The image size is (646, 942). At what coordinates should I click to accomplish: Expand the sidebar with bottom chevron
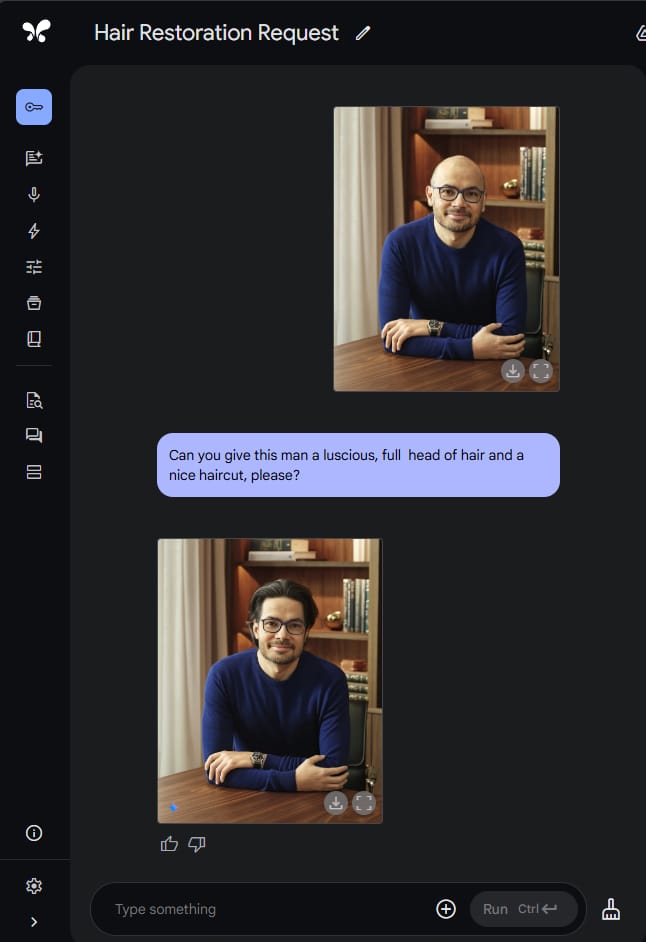pos(34,922)
